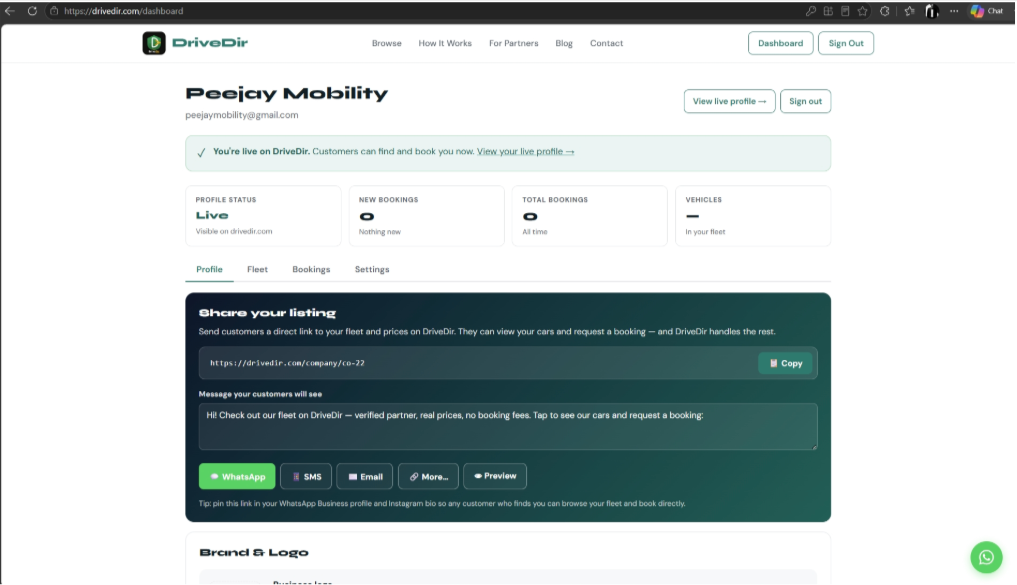Viewport: 1017px width, 585px height.
Task: Click the 'Share your listing' heading
Action: point(267,313)
